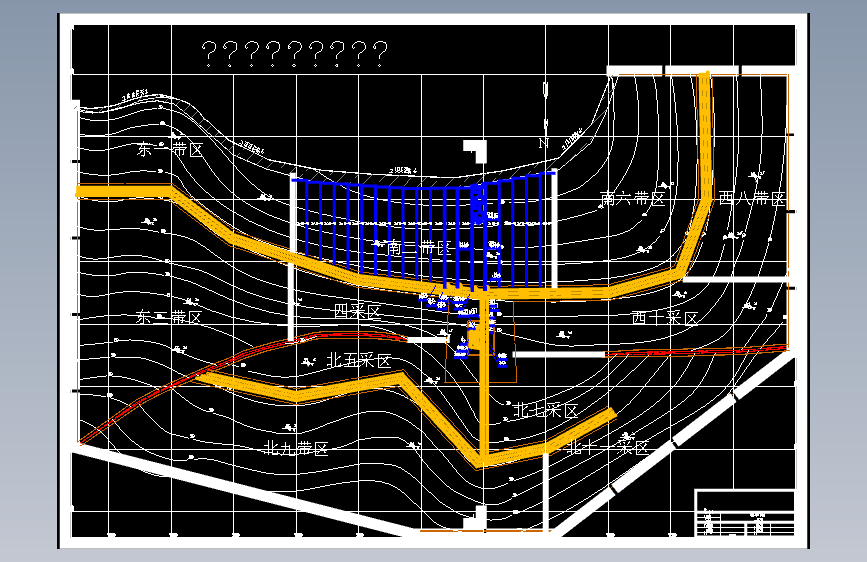867x562 pixels.
Task: Select the 东三带区 zone label
Action: click(169, 317)
